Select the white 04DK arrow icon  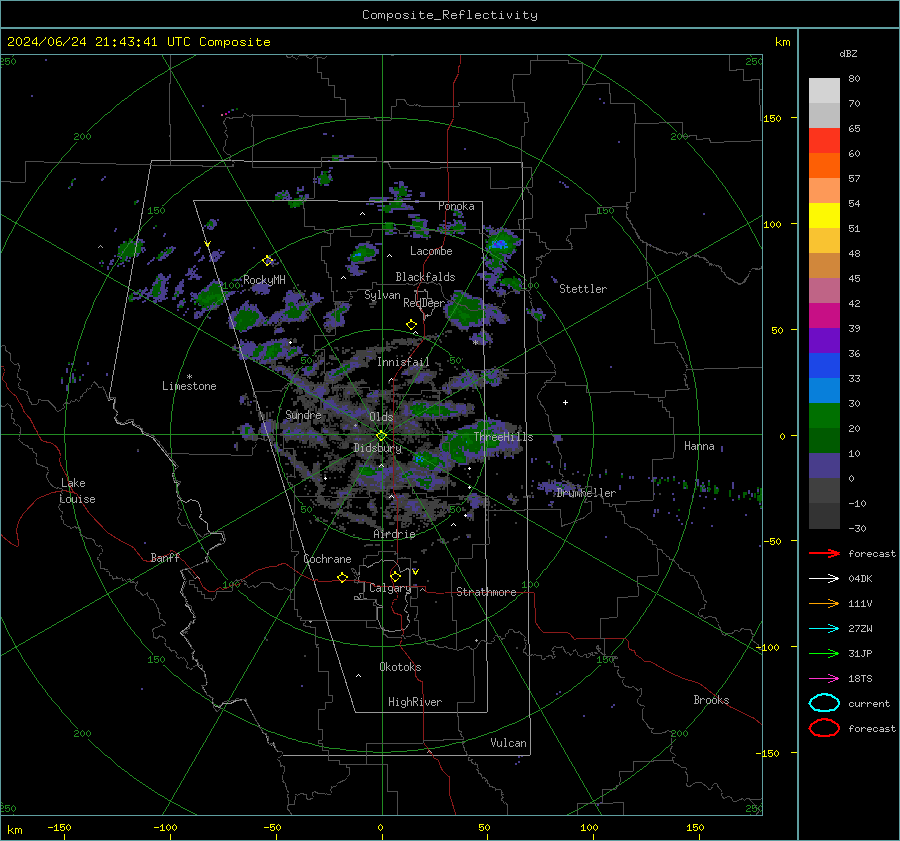[824, 579]
